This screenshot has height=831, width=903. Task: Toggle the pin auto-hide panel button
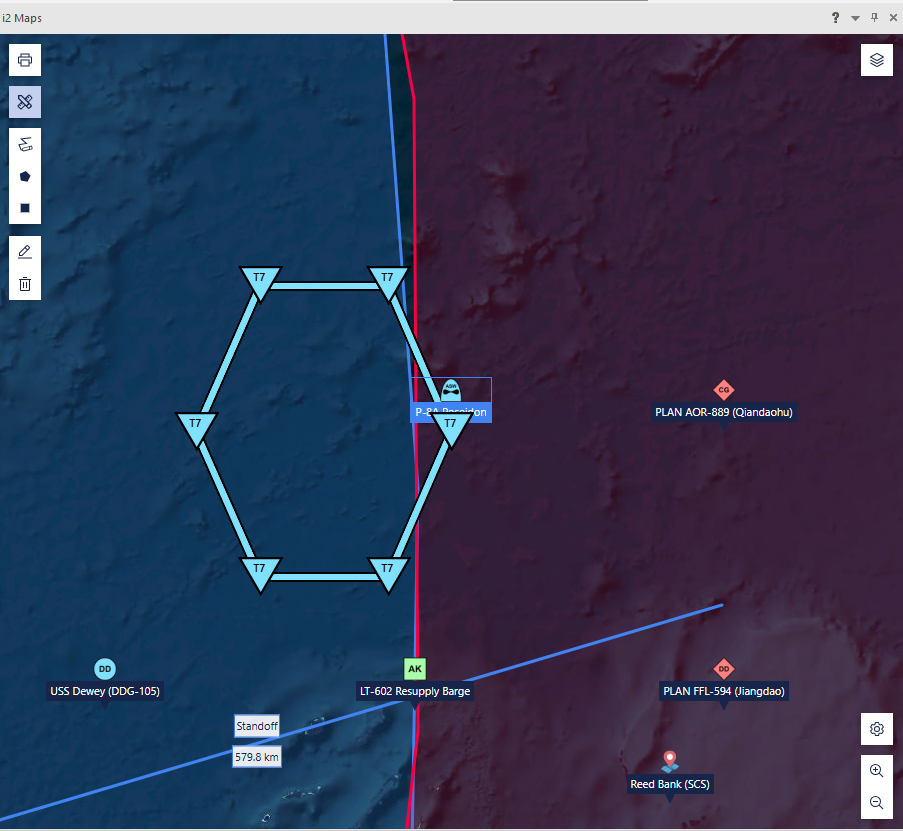874,18
